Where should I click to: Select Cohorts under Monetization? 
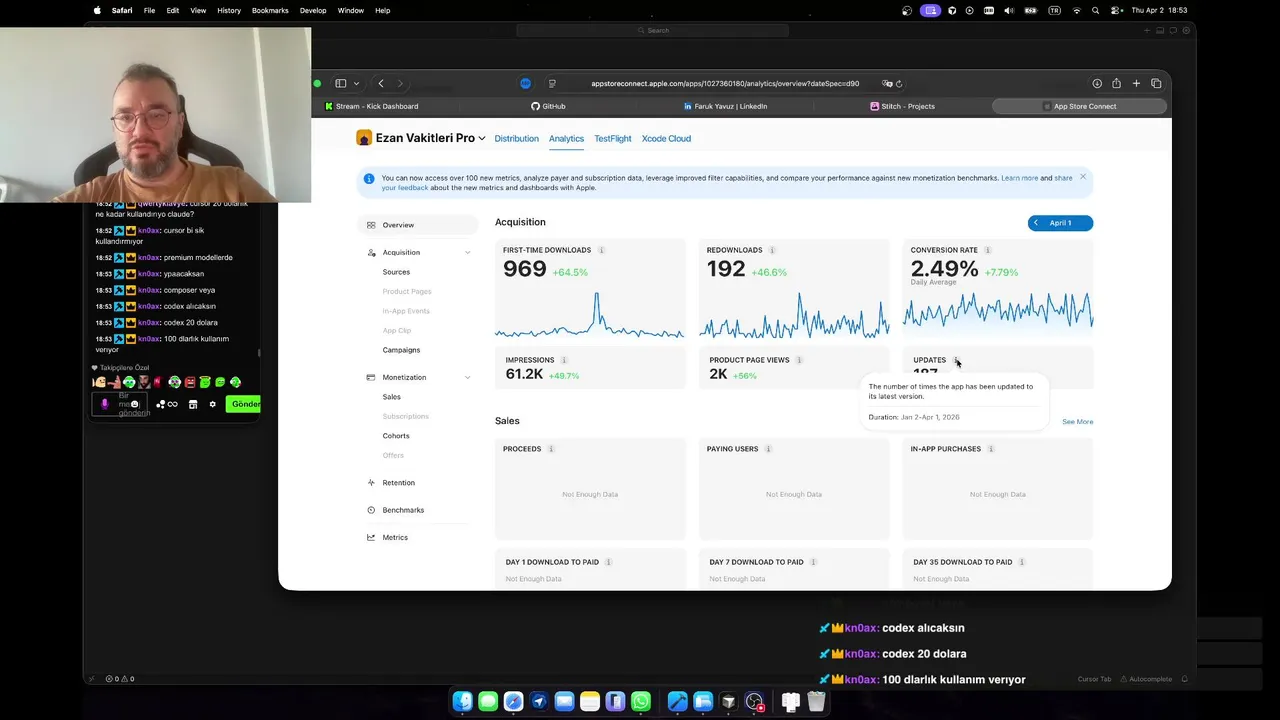click(x=396, y=436)
